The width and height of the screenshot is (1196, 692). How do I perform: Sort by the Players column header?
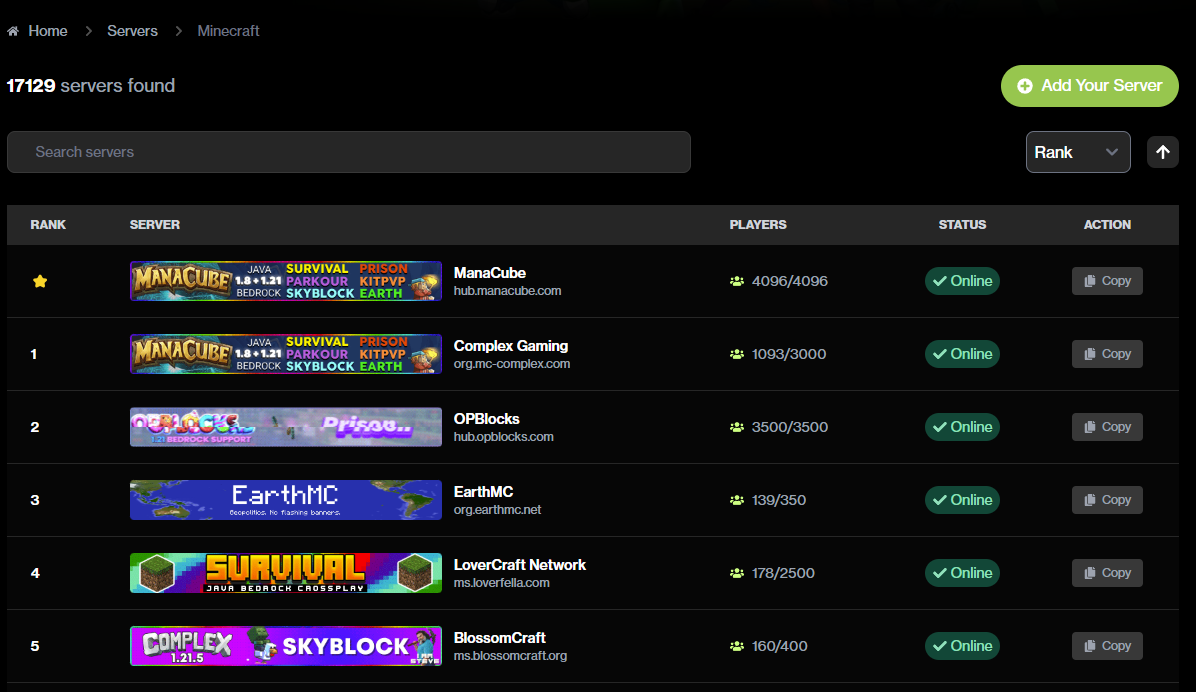tap(757, 225)
